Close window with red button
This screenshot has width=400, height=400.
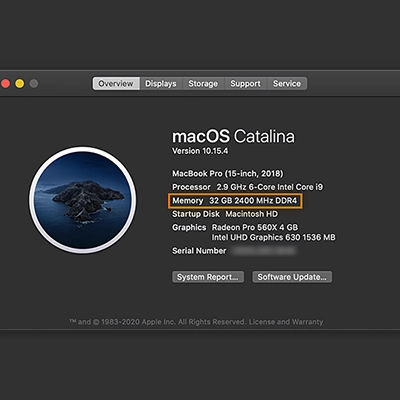click(5, 83)
